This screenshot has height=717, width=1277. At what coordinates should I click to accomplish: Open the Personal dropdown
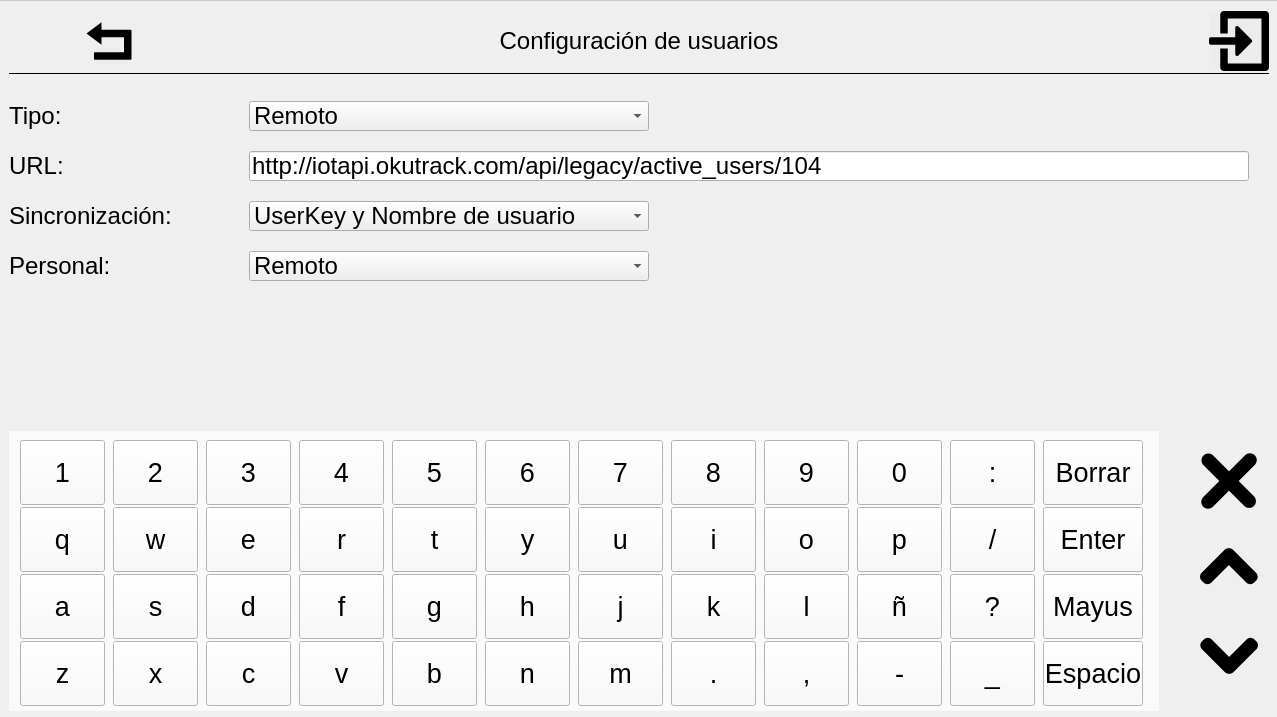[448, 266]
